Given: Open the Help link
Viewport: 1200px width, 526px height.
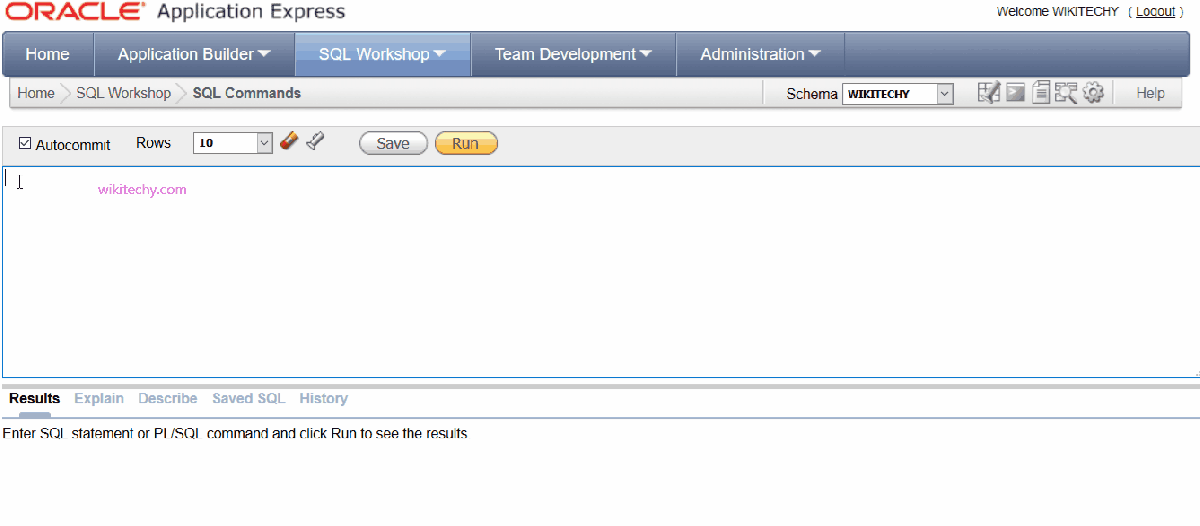Looking at the screenshot, I should pyautogui.click(x=1151, y=93).
